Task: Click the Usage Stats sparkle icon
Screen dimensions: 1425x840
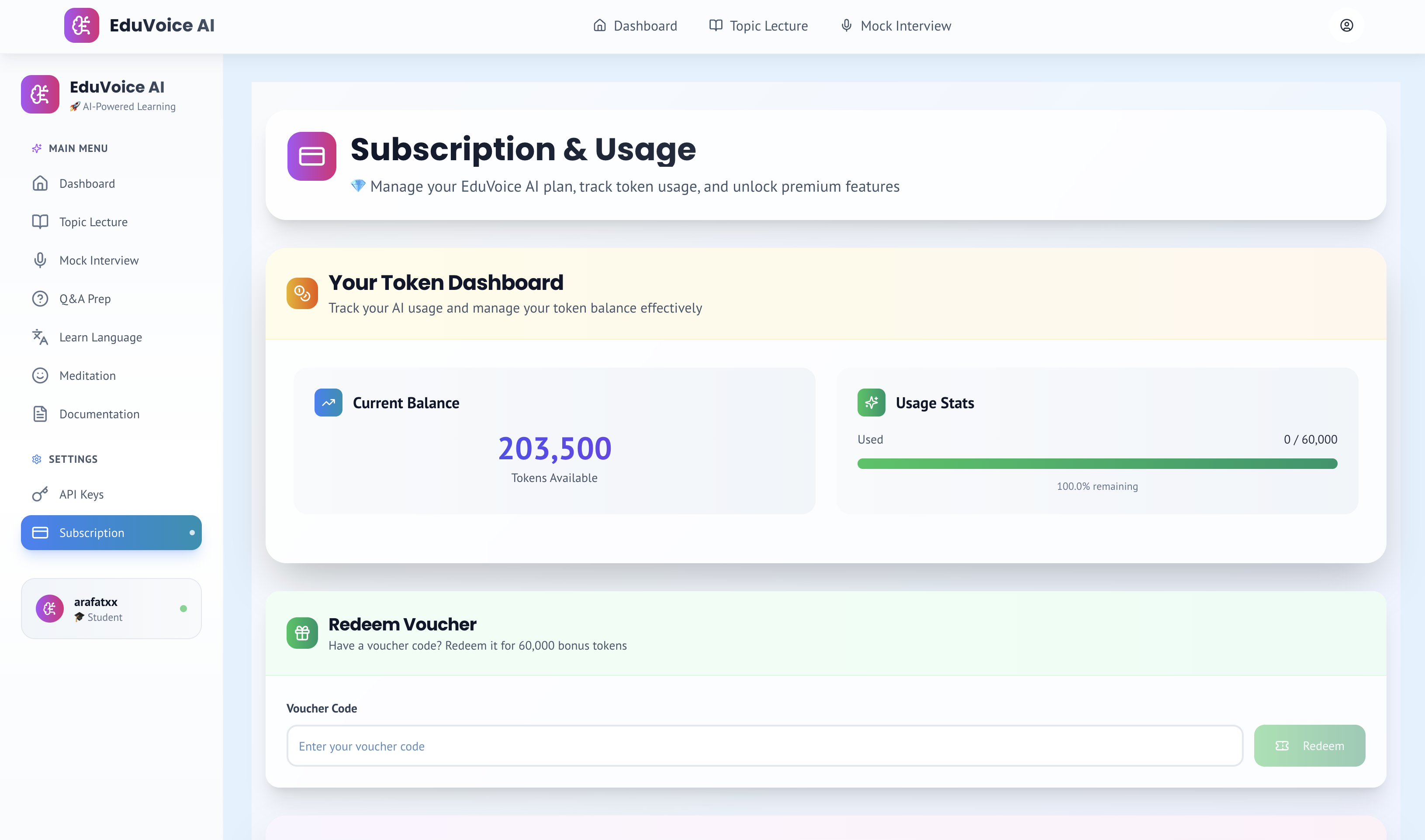Action: [871, 403]
